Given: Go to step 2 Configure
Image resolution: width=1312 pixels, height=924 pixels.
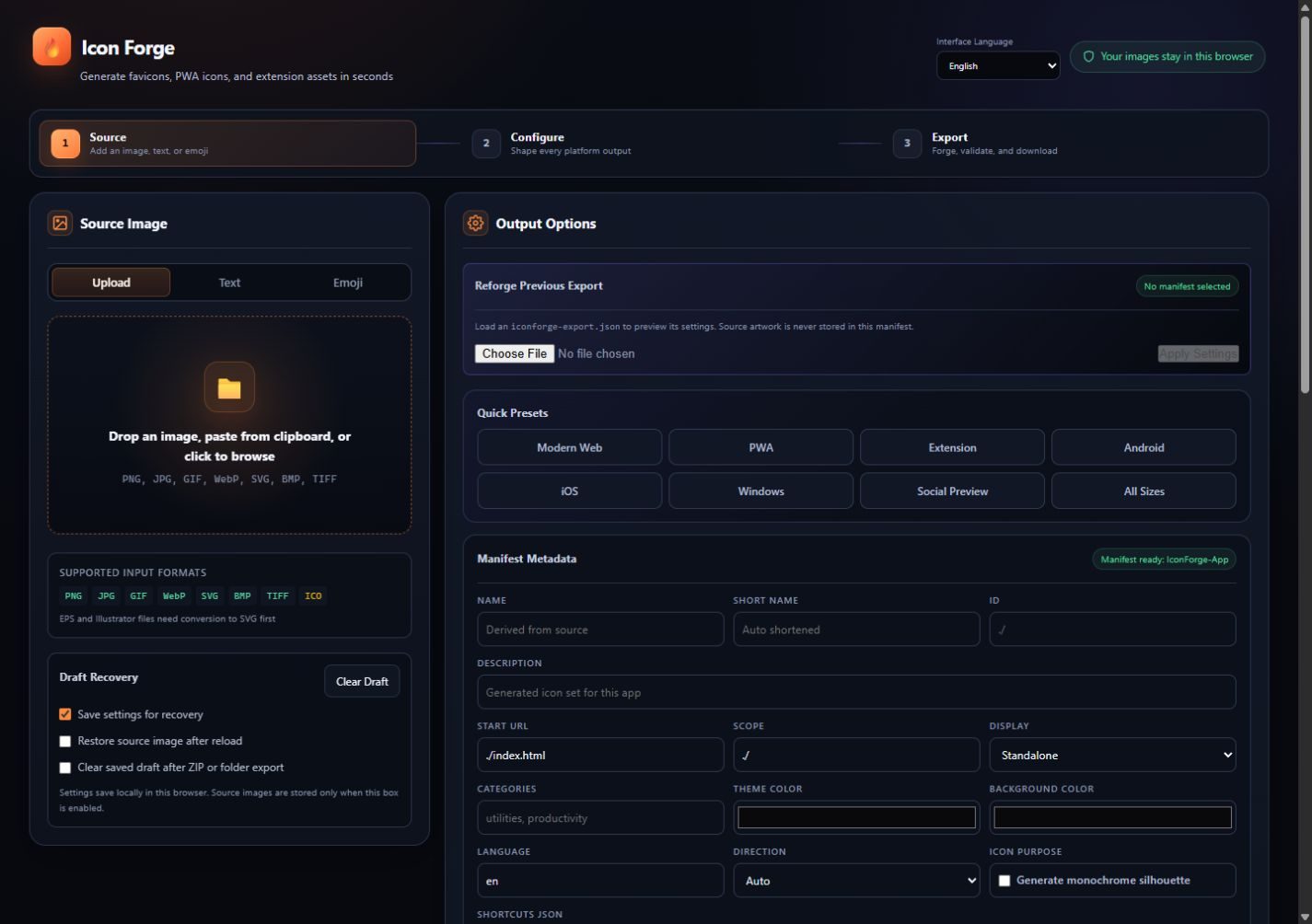Looking at the screenshot, I should [x=648, y=144].
